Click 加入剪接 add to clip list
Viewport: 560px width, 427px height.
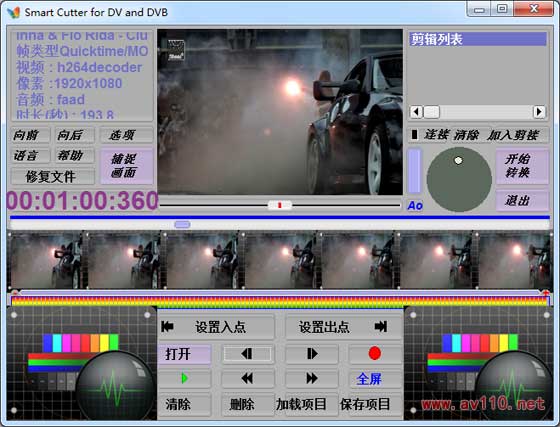pos(513,135)
